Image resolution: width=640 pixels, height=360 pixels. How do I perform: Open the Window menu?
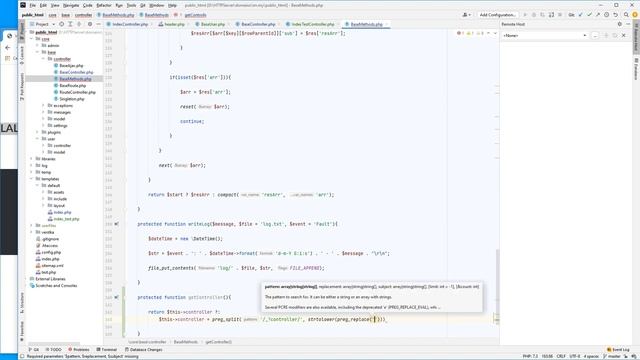coord(156,5)
